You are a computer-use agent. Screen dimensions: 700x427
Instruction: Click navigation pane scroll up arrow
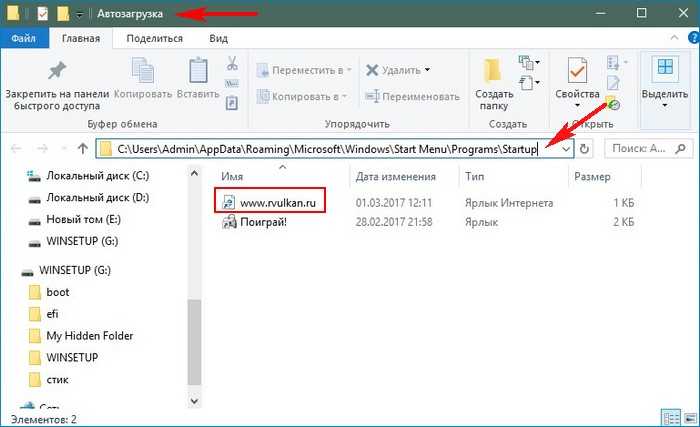click(x=194, y=173)
